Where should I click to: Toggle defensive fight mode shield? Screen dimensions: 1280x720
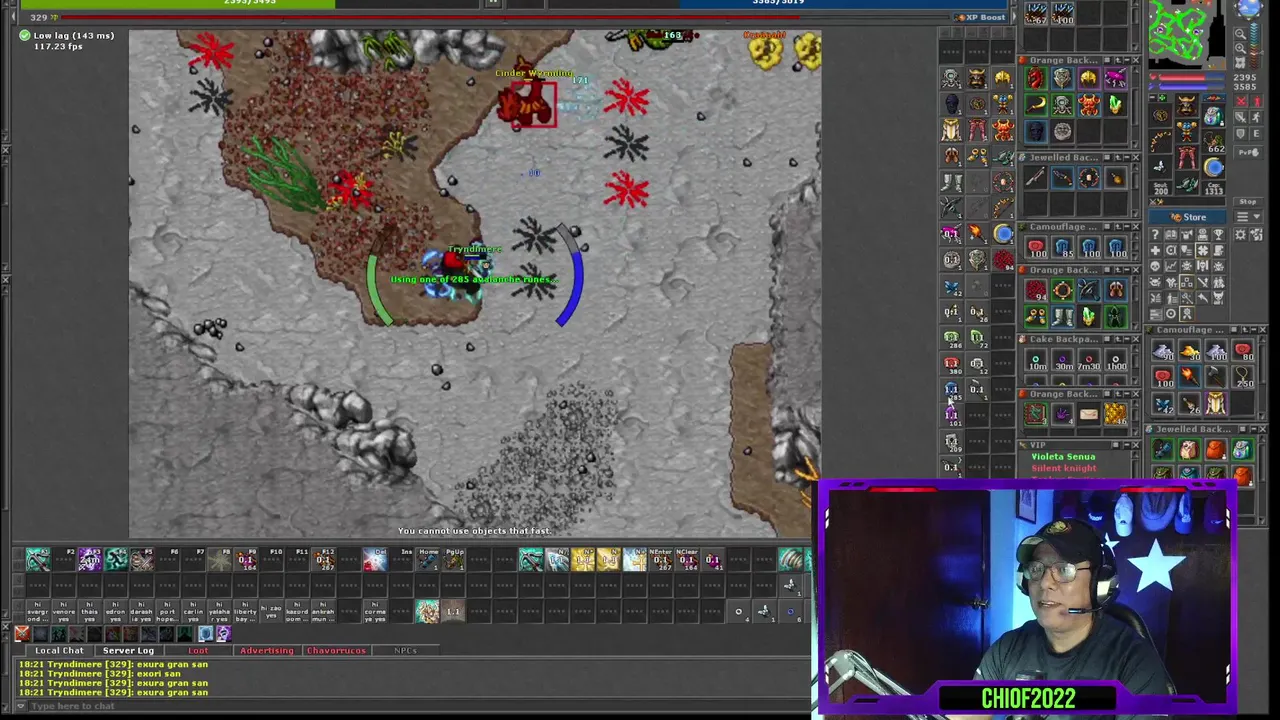point(1241,134)
